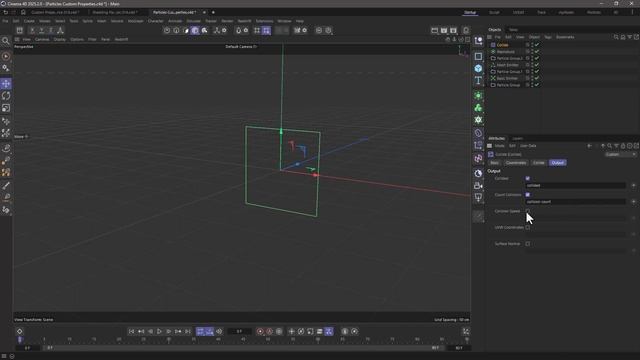Enable the Surface Normal checkbox
Viewport: 640px width, 360px height.
528,244
